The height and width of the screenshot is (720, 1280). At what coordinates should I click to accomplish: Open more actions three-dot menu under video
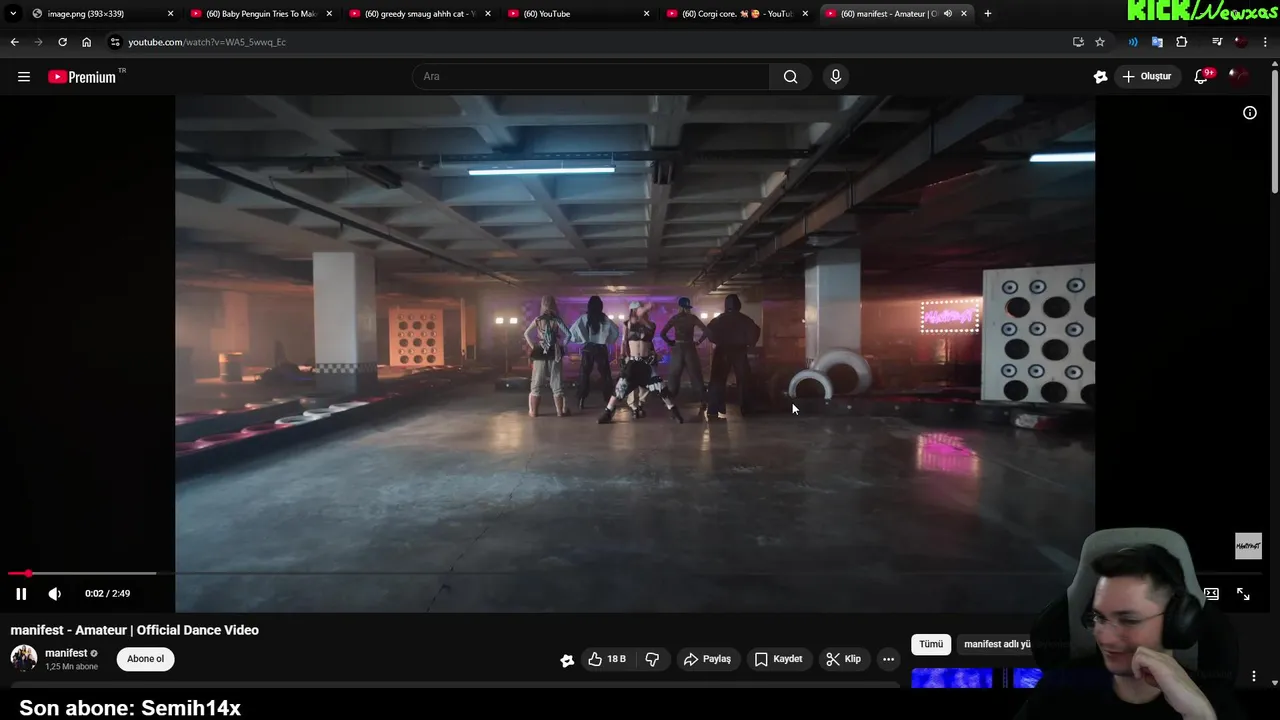888,659
